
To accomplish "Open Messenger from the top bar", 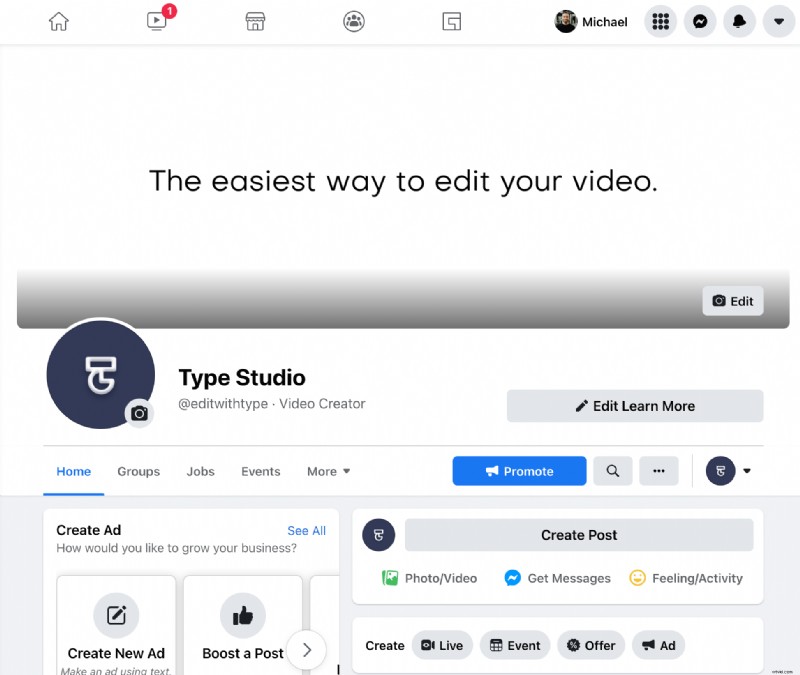I will (700, 21).
